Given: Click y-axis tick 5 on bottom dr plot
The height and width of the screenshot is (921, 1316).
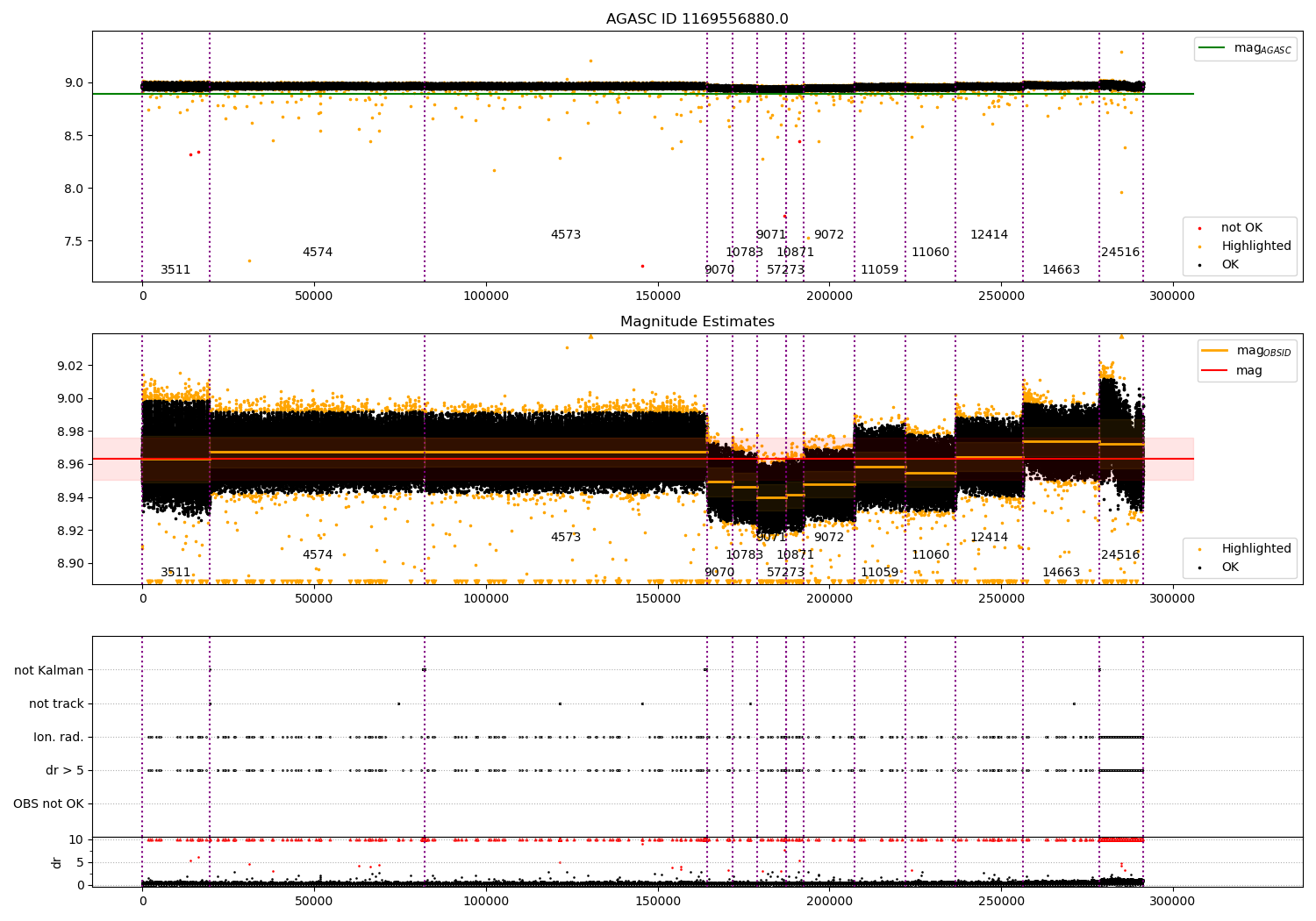Looking at the screenshot, I should (80, 862).
